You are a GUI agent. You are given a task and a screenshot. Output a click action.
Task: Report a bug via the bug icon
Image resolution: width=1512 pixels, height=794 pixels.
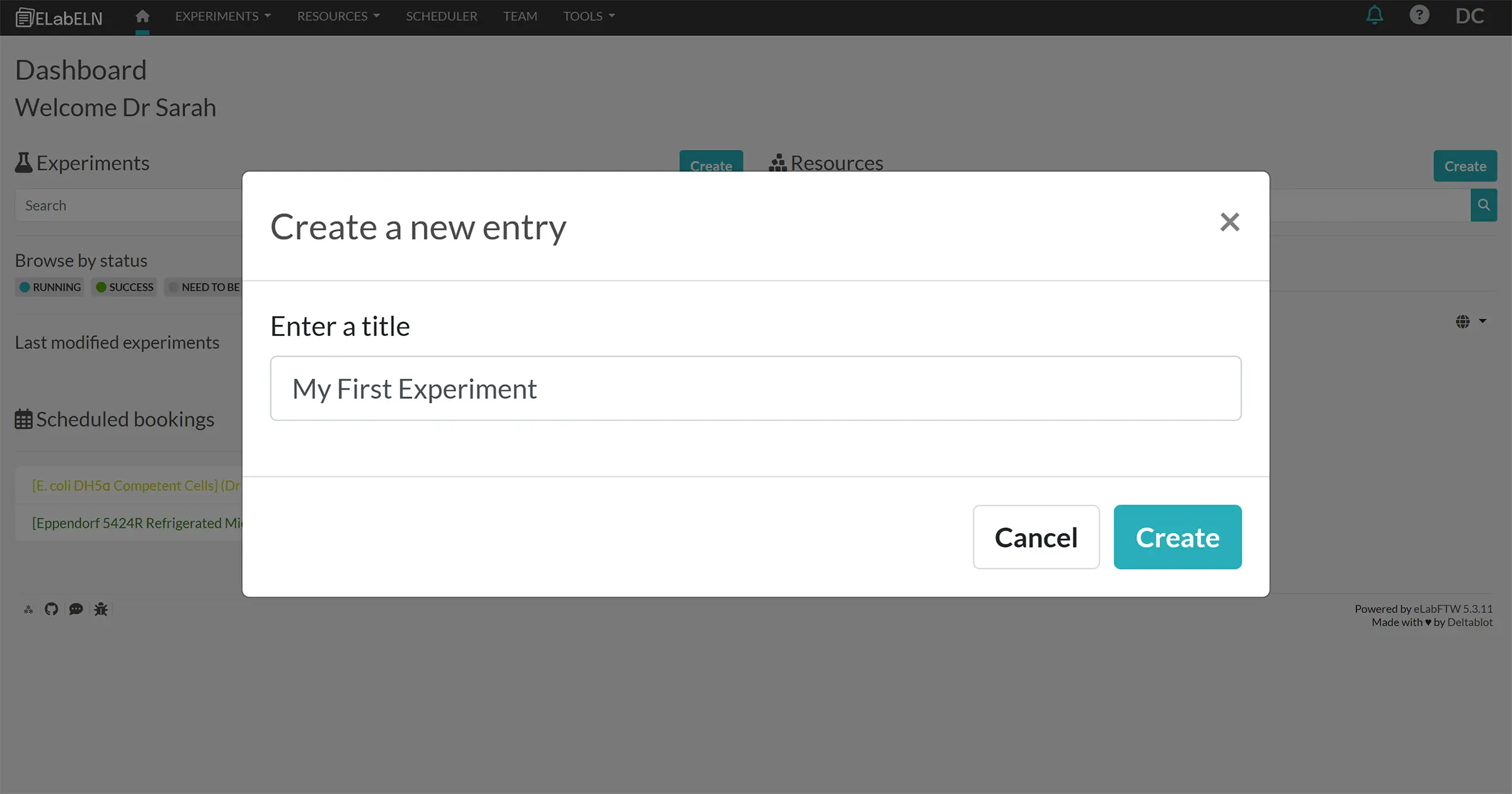coord(101,609)
